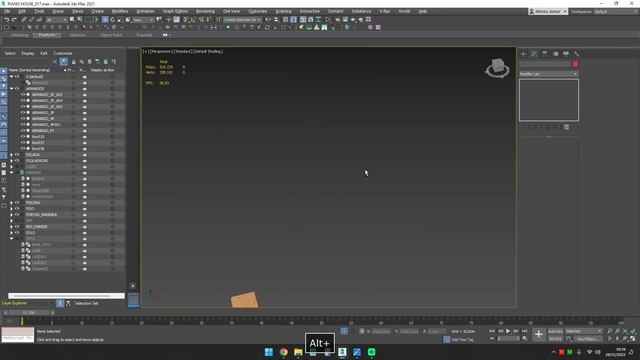Click the Auto Key button
This screenshot has width=640, height=360.
pyautogui.click(x=555, y=331)
